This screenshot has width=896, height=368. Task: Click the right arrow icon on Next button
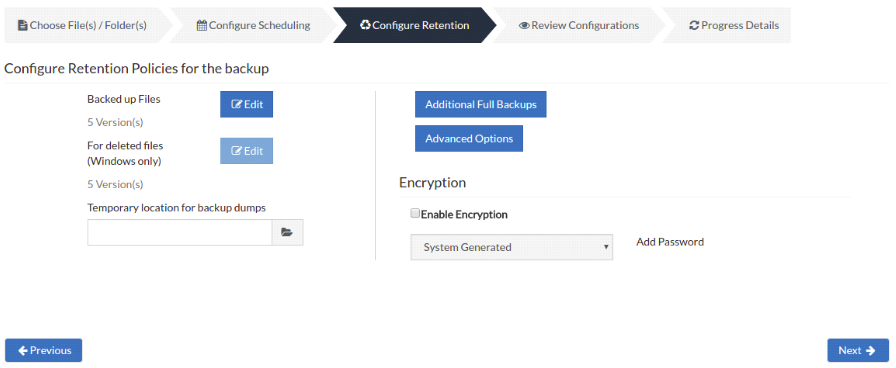pos(870,350)
